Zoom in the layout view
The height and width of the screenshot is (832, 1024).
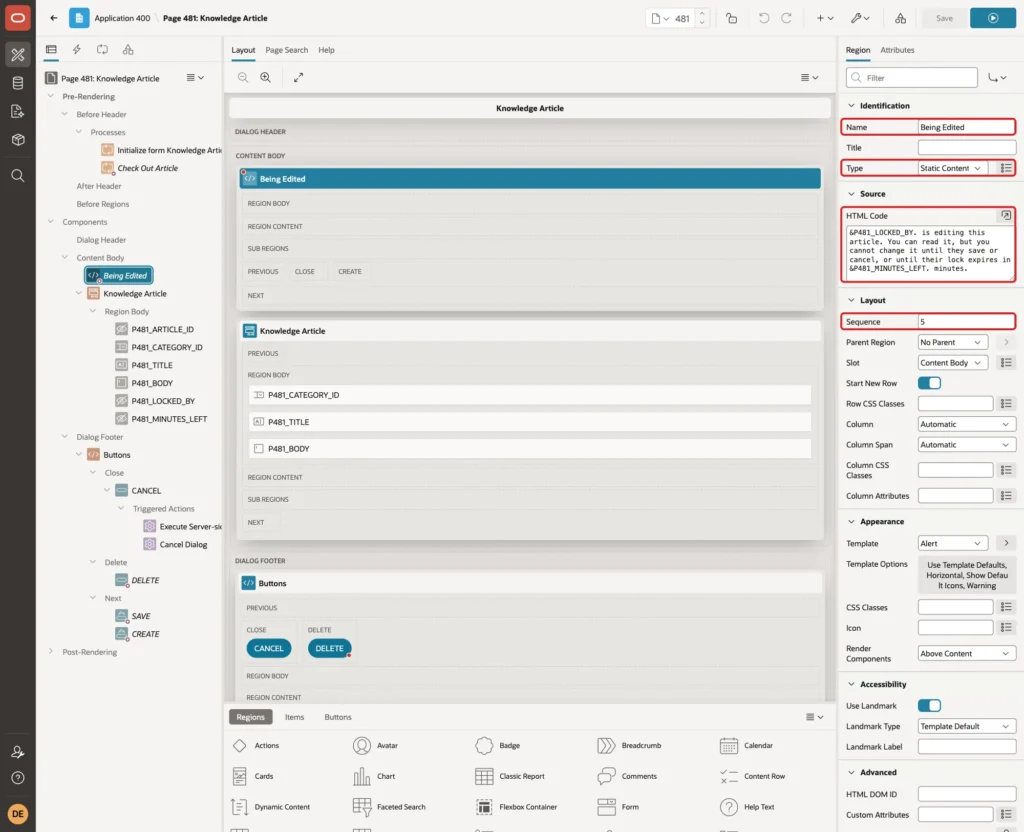click(266, 77)
